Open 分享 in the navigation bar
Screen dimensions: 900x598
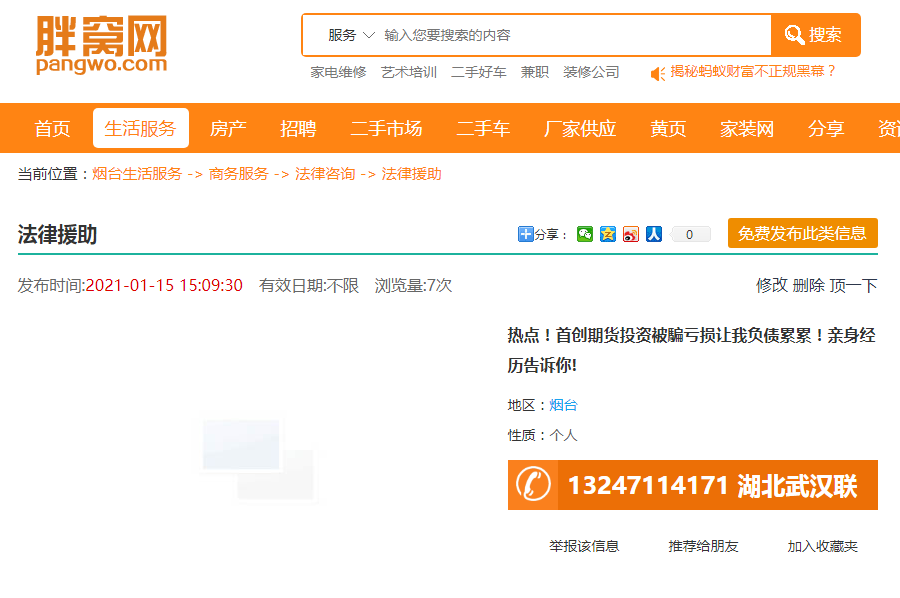(x=827, y=129)
